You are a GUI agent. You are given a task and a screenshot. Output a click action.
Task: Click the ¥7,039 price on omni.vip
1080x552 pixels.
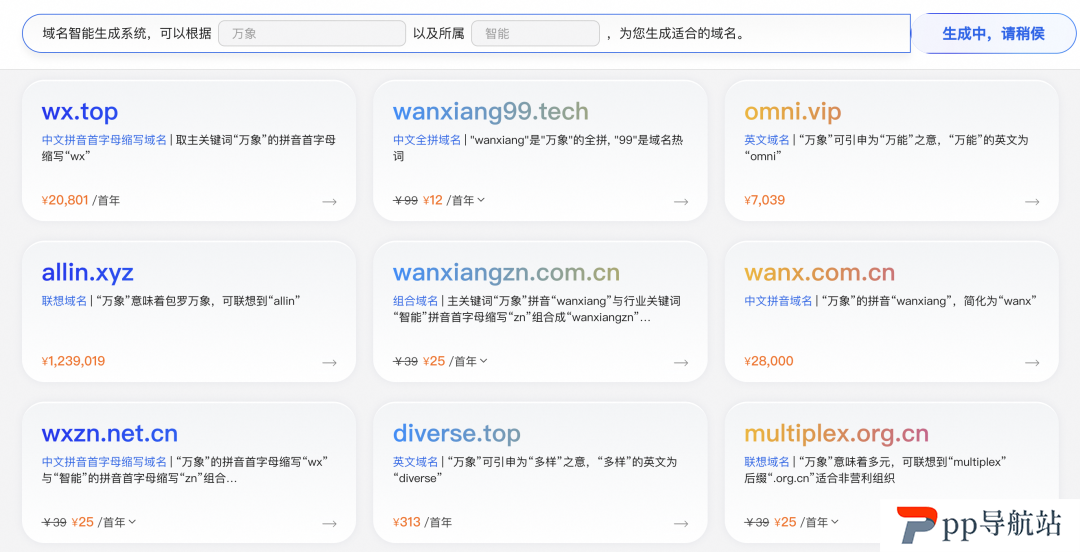(x=765, y=201)
